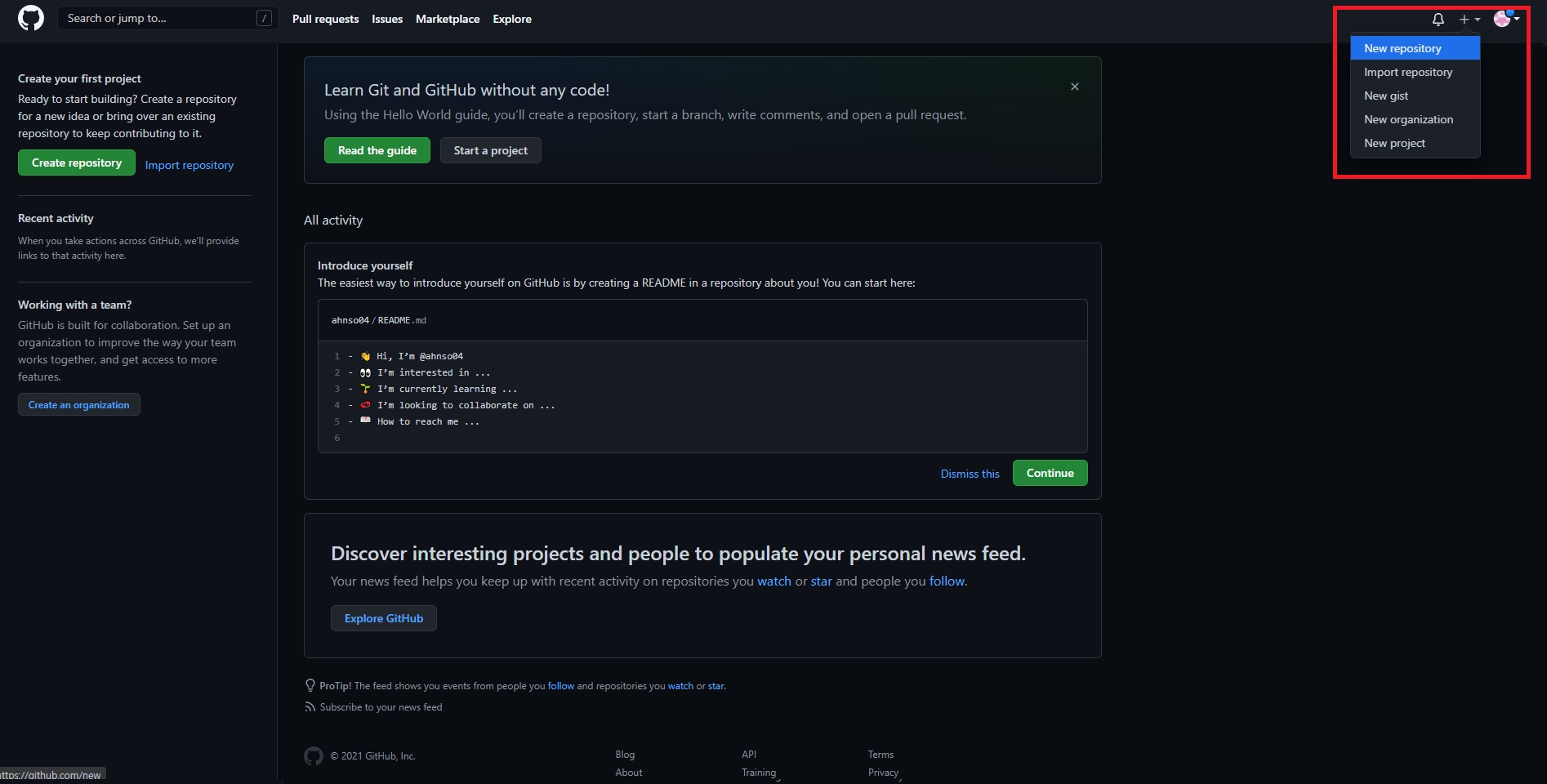This screenshot has height=784, width=1547.
Task: Select New repository from the dropdown
Action: pyautogui.click(x=1415, y=48)
